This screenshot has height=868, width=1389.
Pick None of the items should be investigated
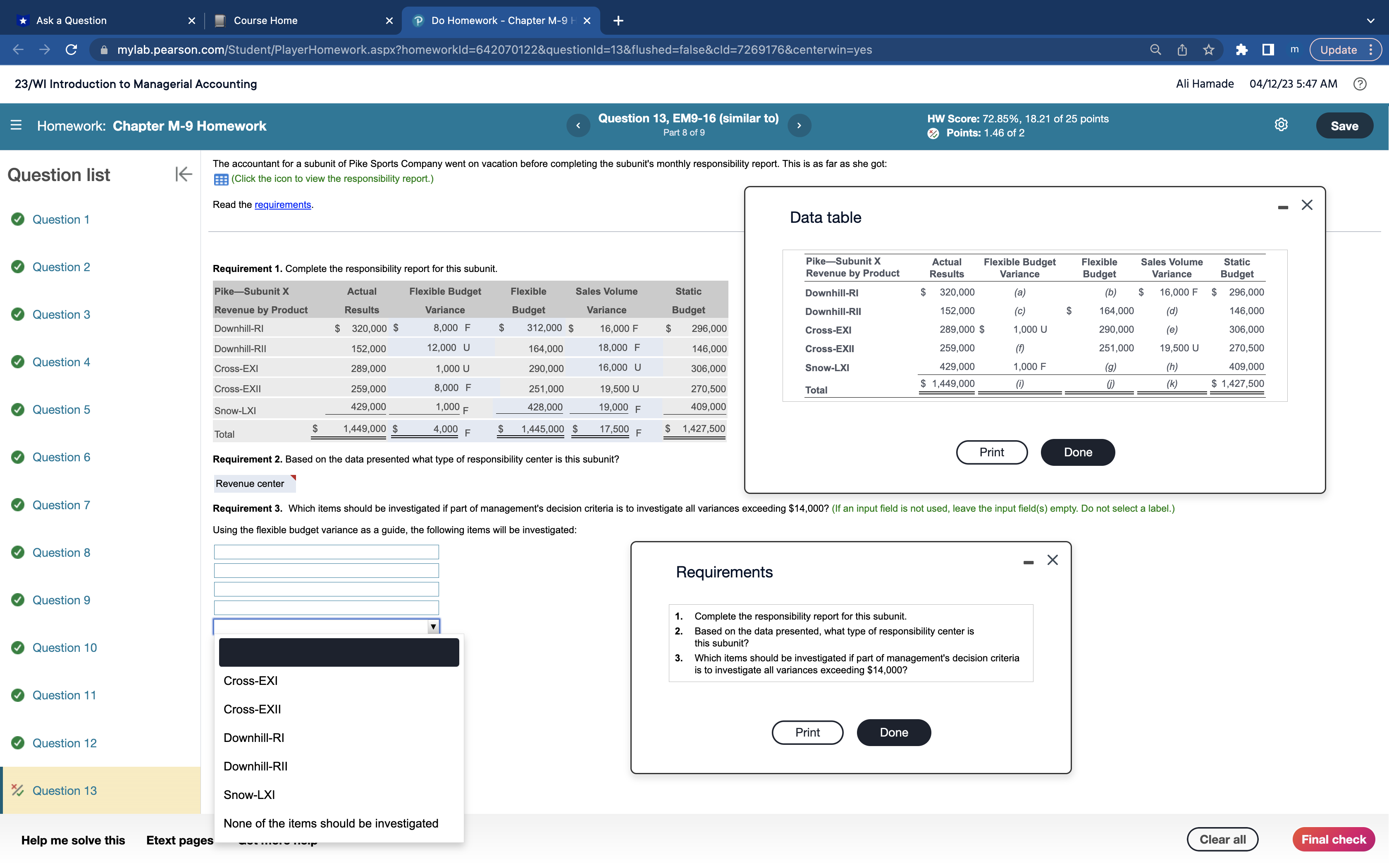(331, 823)
